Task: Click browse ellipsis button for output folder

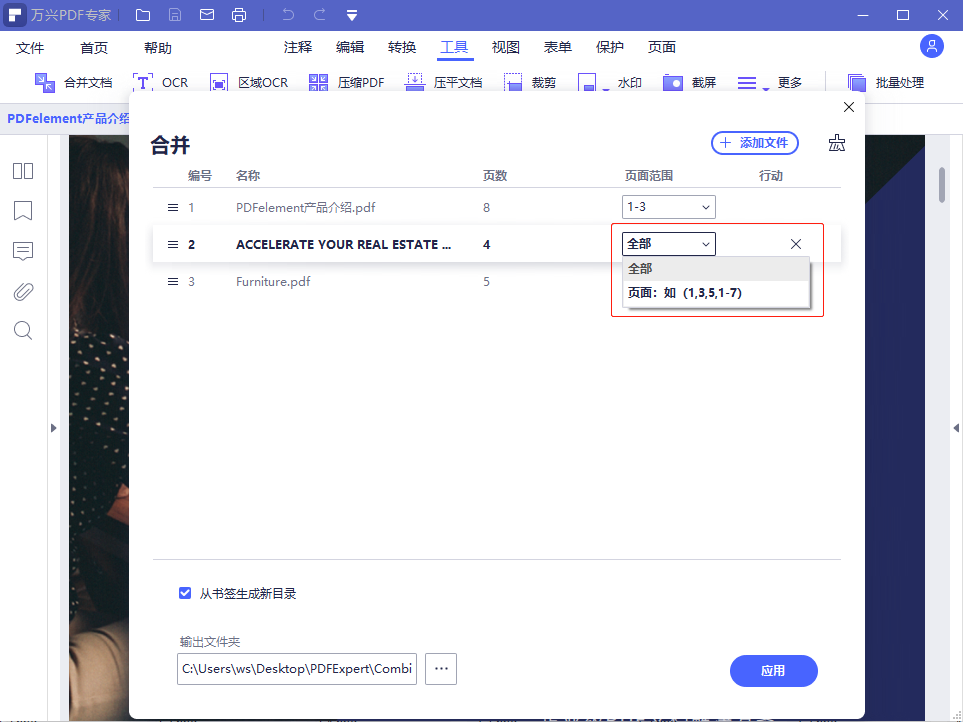Action: pyautogui.click(x=441, y=669)
